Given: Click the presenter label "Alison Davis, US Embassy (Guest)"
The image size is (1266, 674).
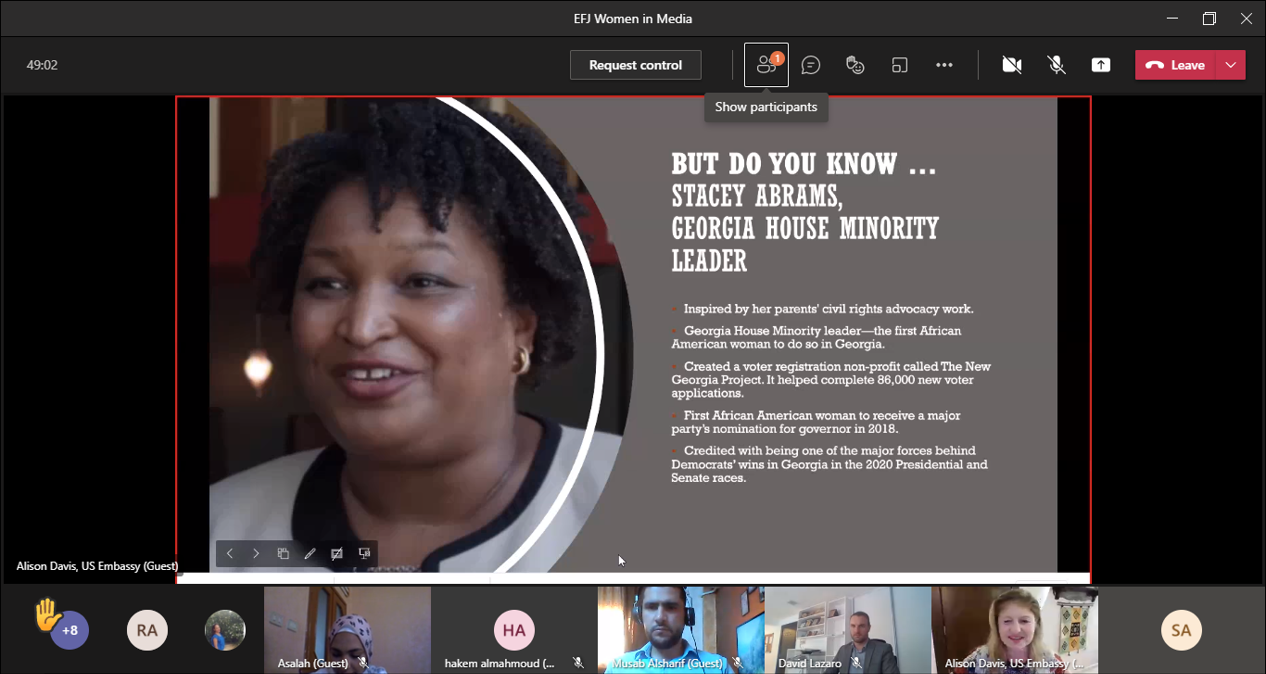Looking at the screenshot, I should point(97,566).
